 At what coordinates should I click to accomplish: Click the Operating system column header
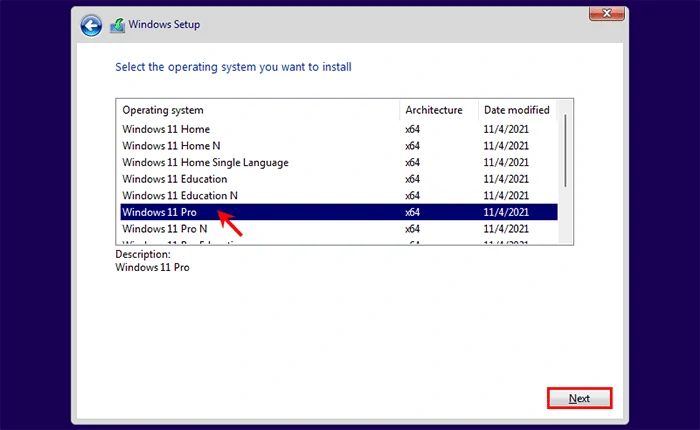click(x=259, y=110)
